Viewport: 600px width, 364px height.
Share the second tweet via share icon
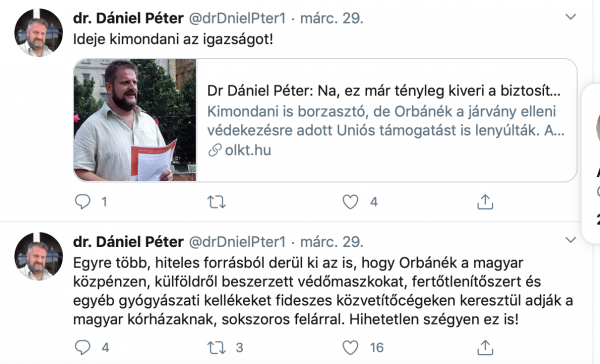tap(485, 348)
